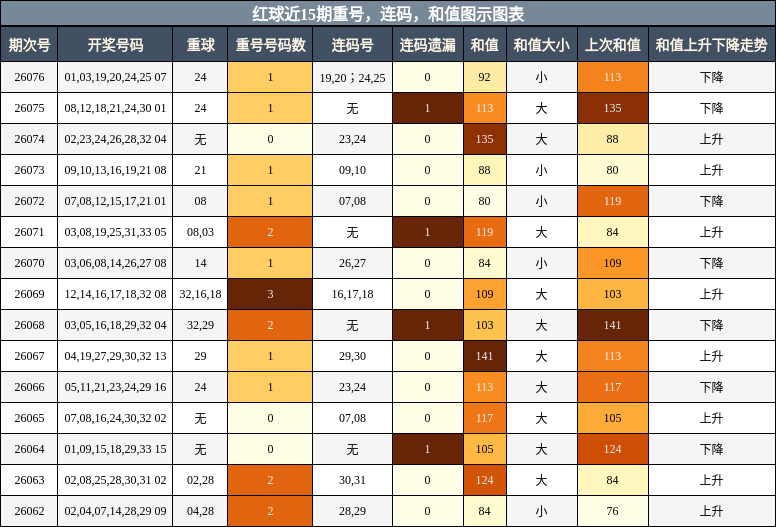Click sum value 92 in row 26076
This screenshot has width=776, height=527.
[x=485, y=77]
